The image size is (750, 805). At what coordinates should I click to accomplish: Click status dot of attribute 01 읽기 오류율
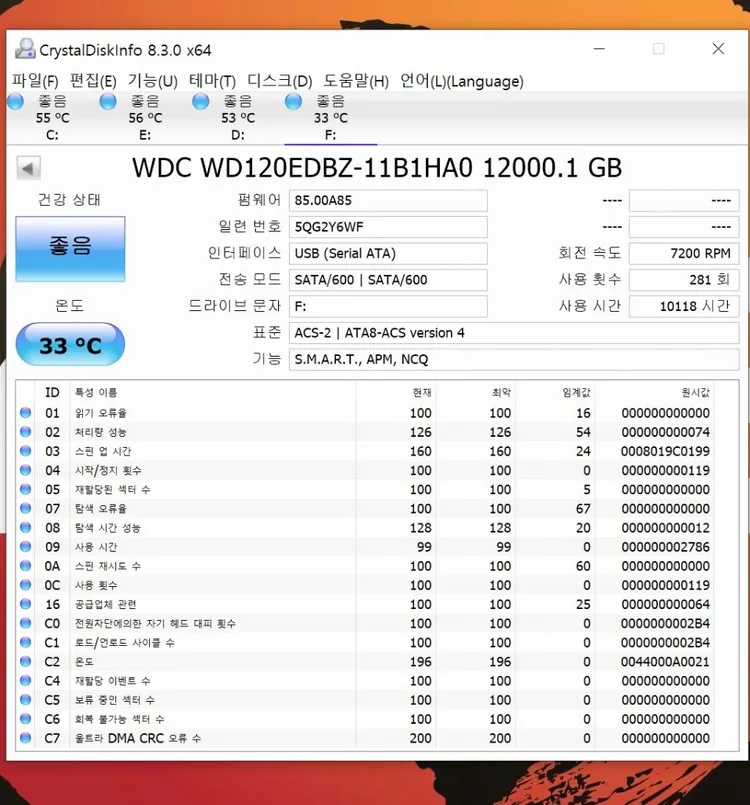pos(25,413)
